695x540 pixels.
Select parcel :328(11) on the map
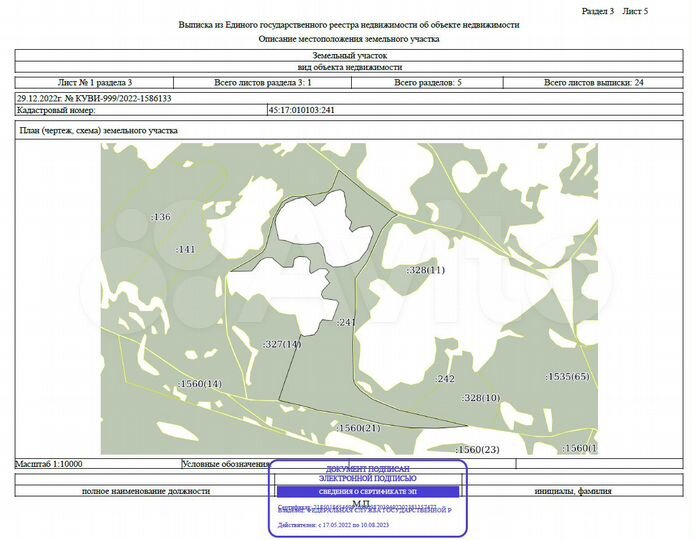coord(426,270)
